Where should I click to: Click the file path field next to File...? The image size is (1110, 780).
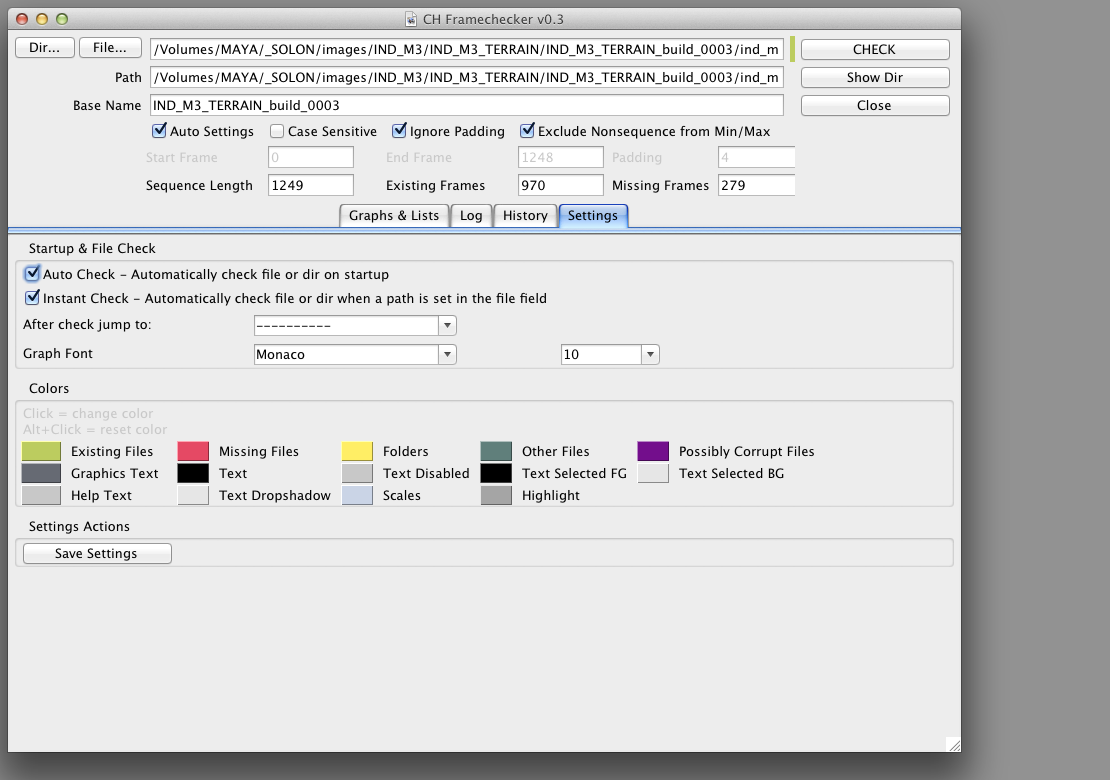(x=467, y=50)
